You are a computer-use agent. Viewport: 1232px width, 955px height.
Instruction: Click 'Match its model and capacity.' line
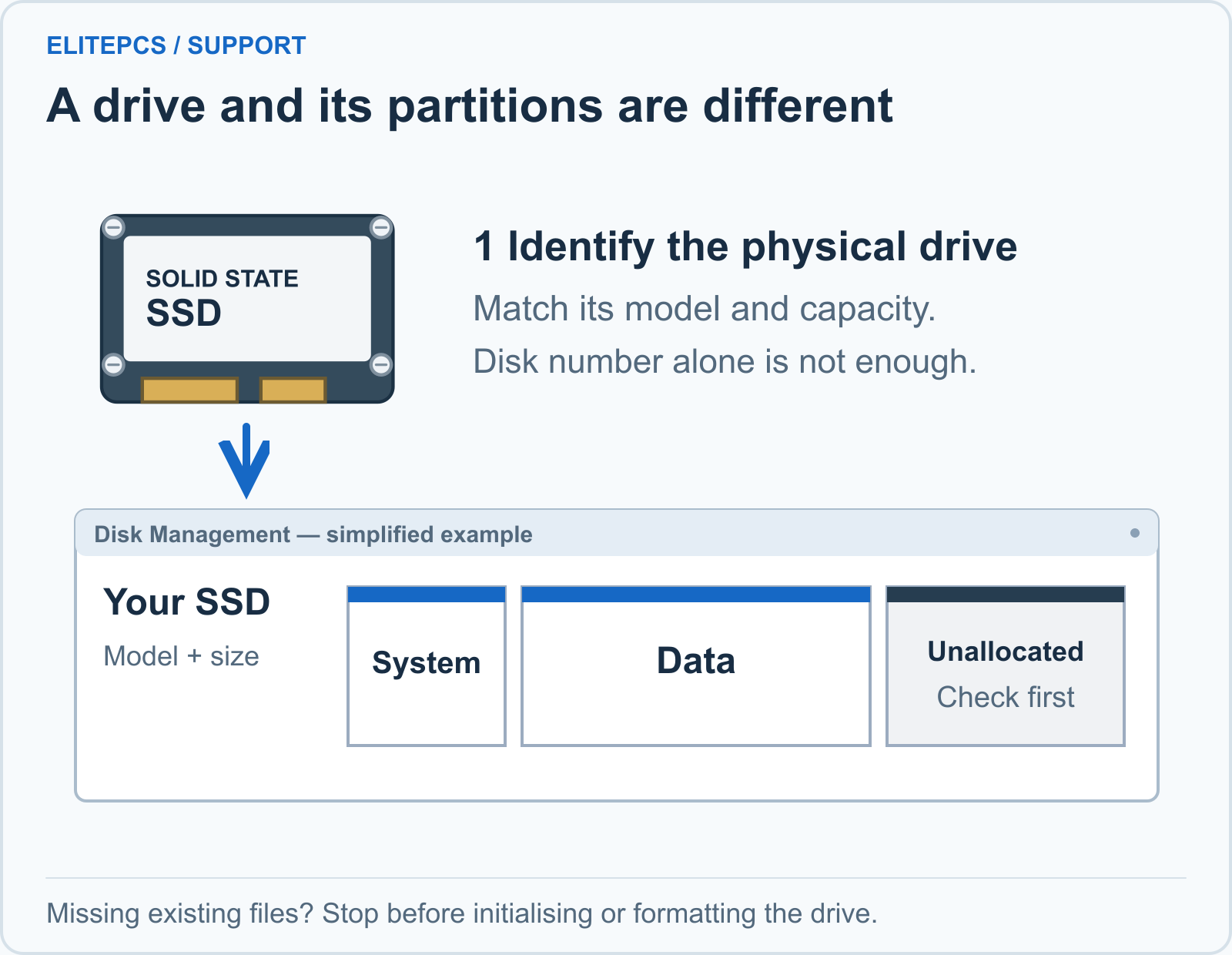(x=705, y=309)
